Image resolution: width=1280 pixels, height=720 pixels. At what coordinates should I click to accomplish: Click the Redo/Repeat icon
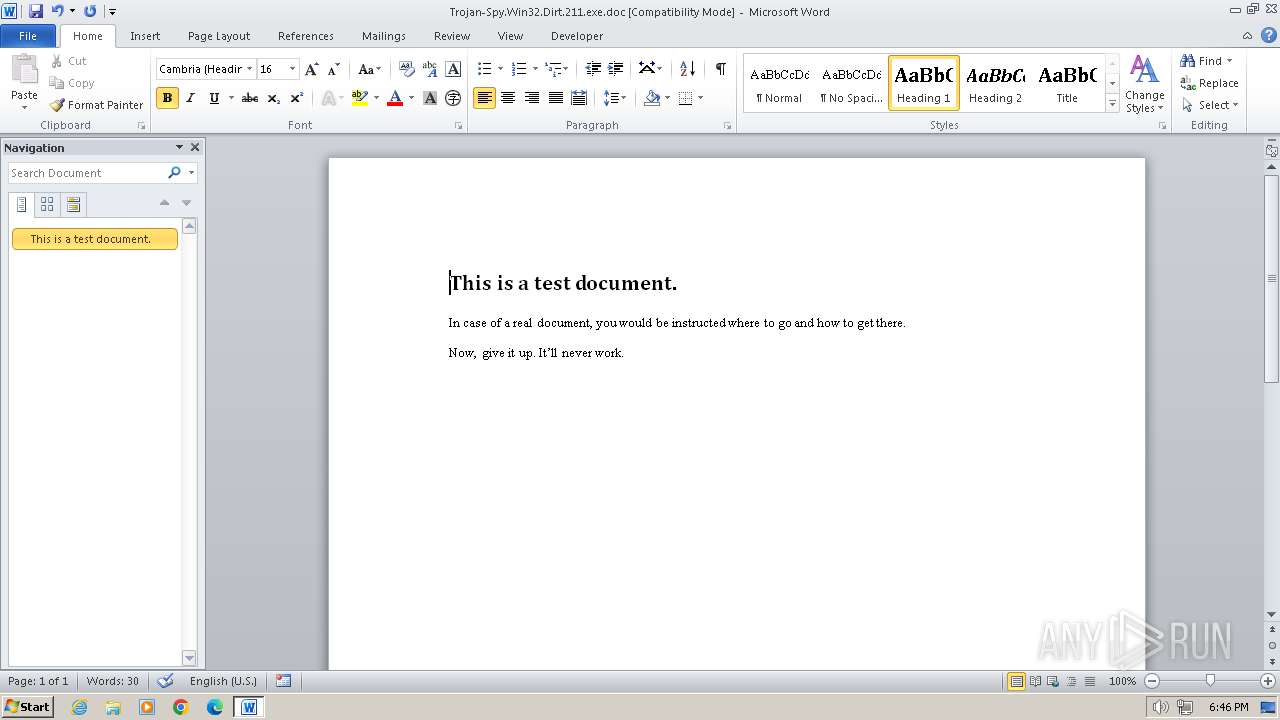click(x=90, y=11)
